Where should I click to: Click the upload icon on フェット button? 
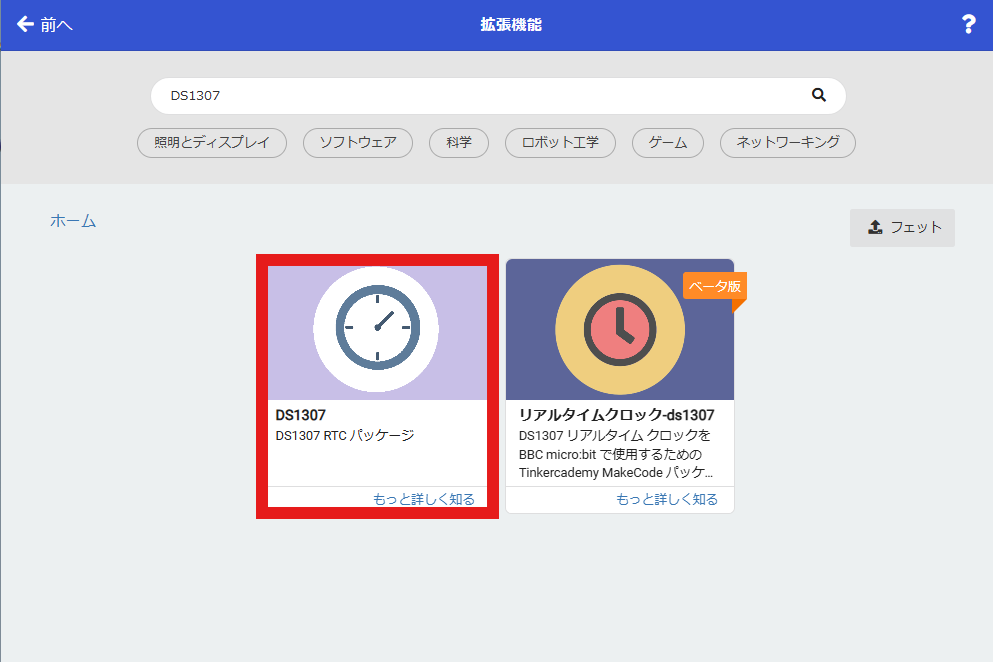(x=875, y=227)
